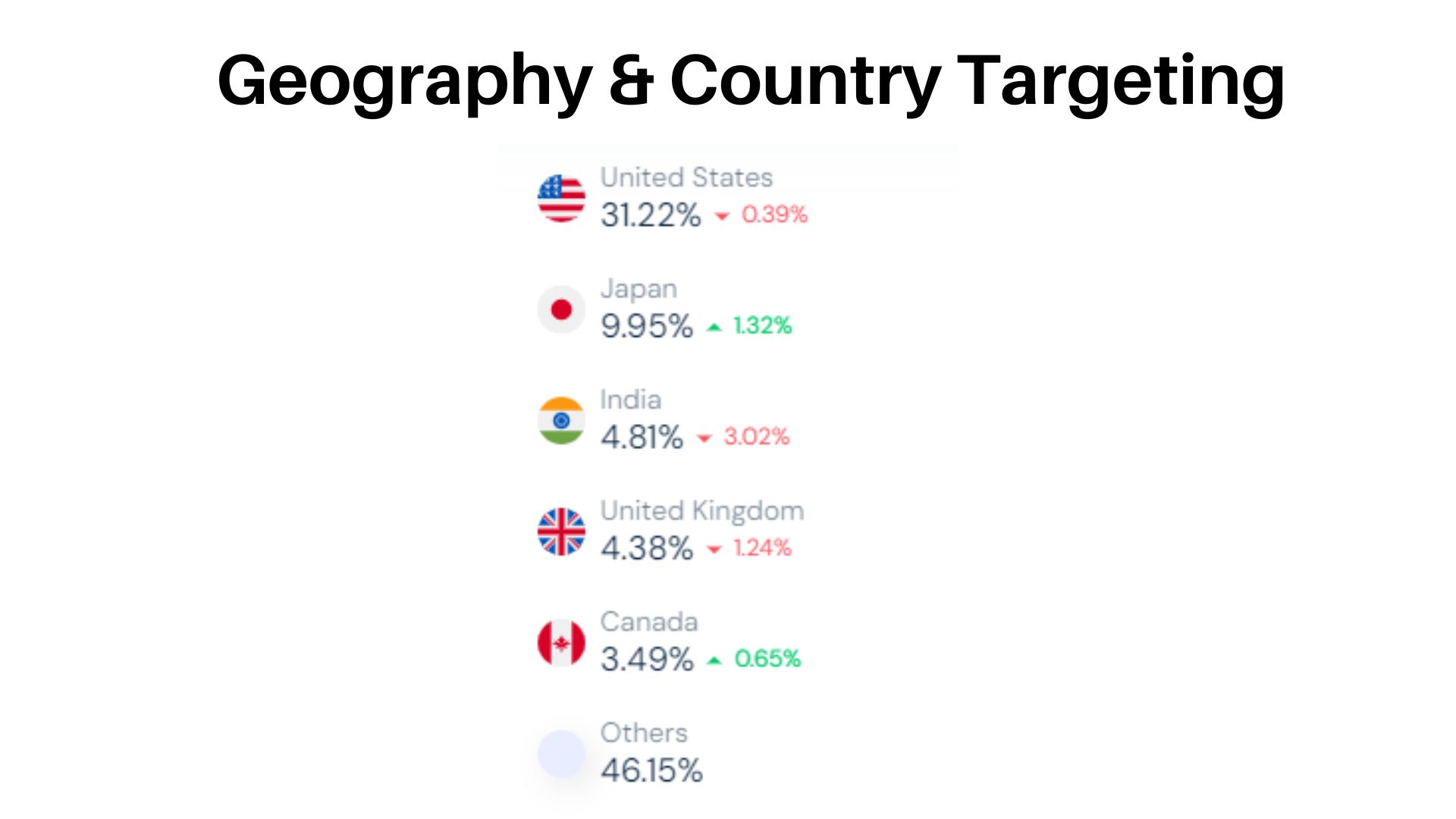
Task: Click the 3.02% decrease value for India
Action: (757, 437)
